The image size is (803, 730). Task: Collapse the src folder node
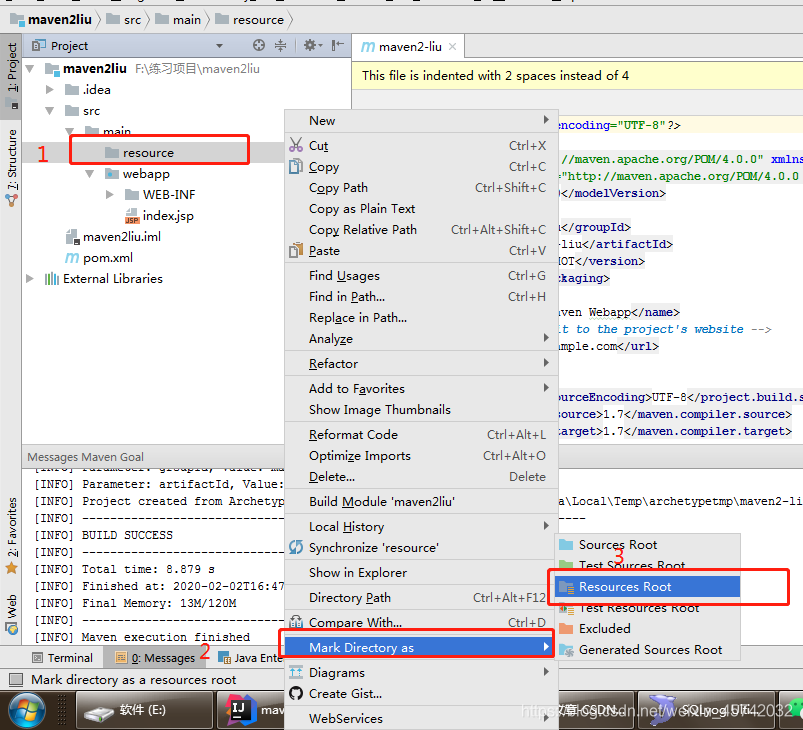[x=50, y=111]
